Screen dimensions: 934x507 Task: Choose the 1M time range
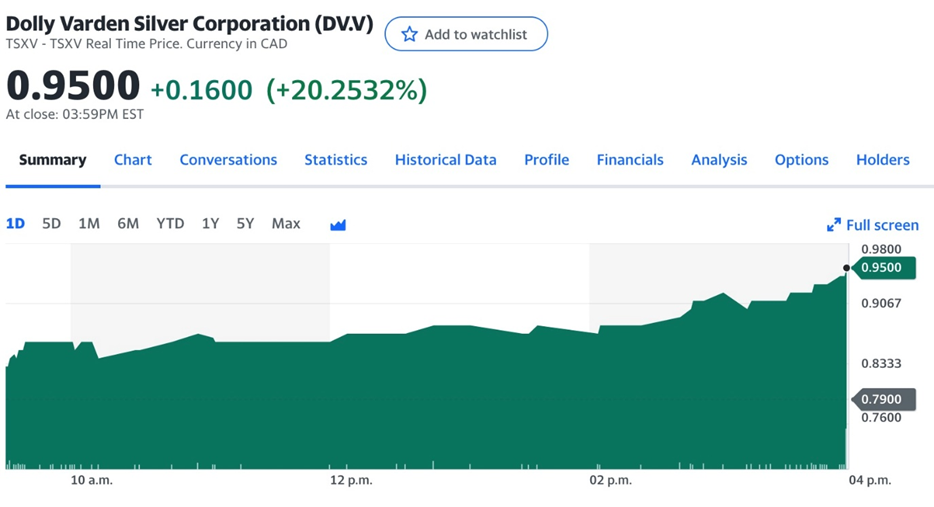(89, 224)
